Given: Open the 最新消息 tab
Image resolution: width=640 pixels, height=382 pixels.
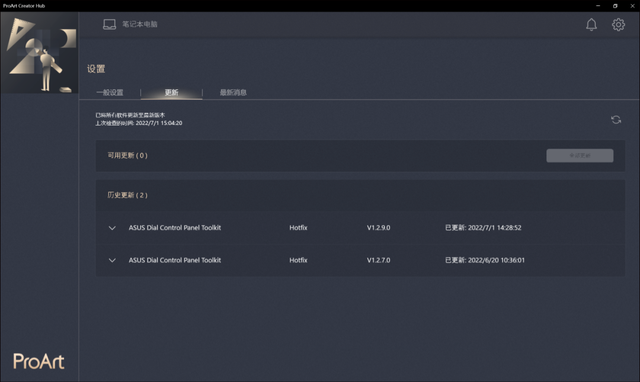Looking at the screenshot, I should click(x=233, y=93).
